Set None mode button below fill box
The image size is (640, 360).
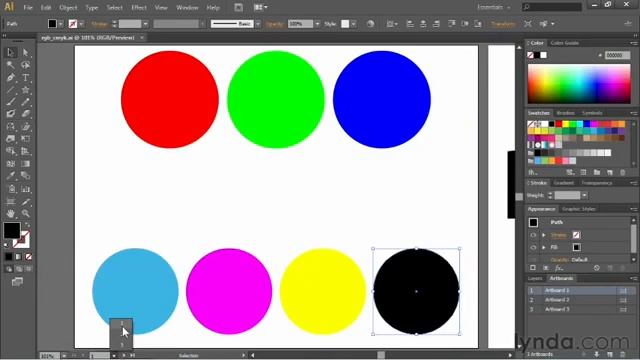(28, 257)
